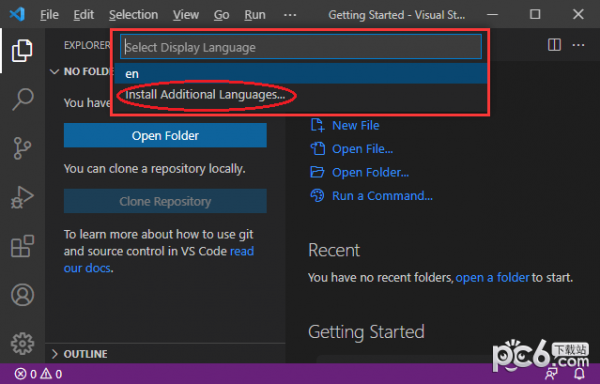The image size is (600, 384).
Task: Click the Open File... link
Action: pyautogui.click(x=362, y=149)
